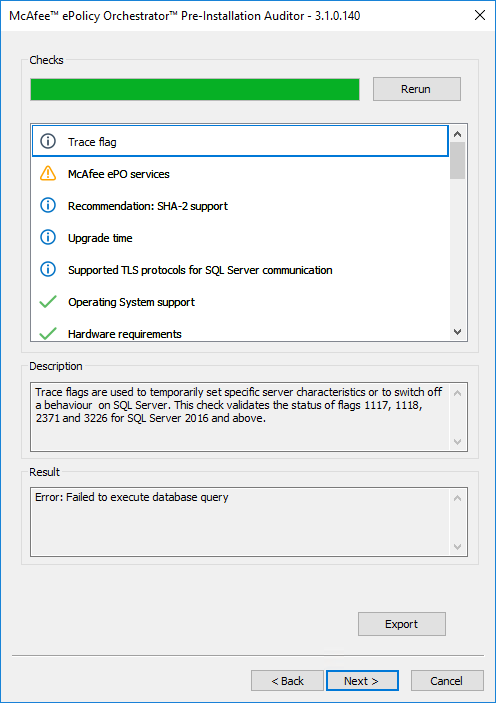Click the warning icon for McAfee ePO services
This screenshot has width=496, height=703.
pyautogui.click(x=48, y=173)
